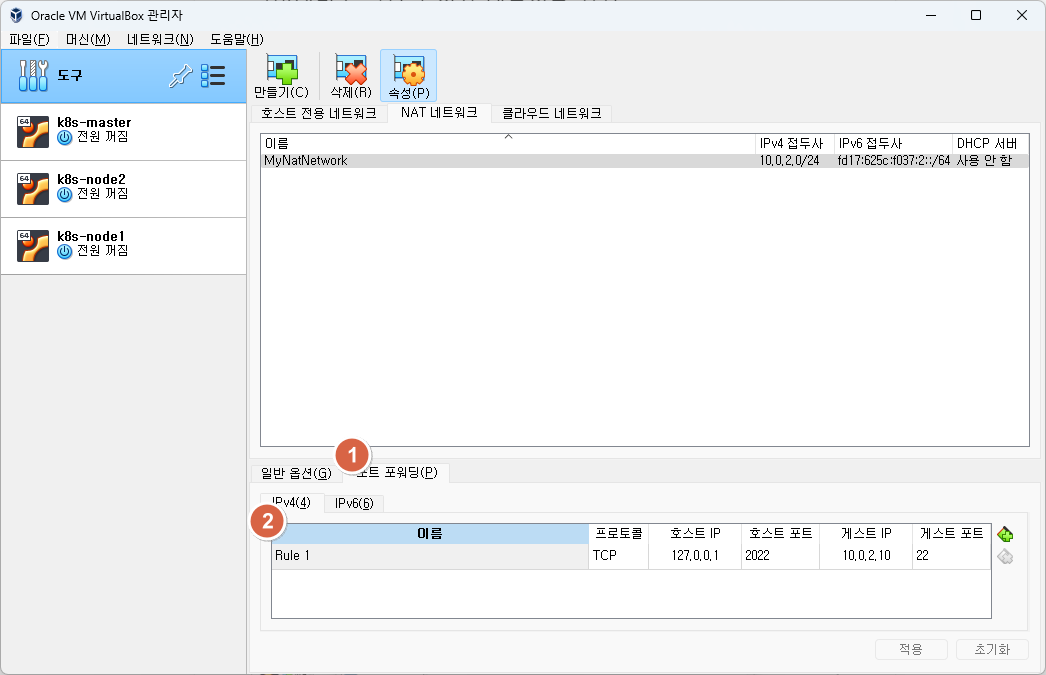Click the guest IP 10.0.2.10 cell
This screenshot has width=1046, height=675.
pyautogui.click(x=866, y=556)
